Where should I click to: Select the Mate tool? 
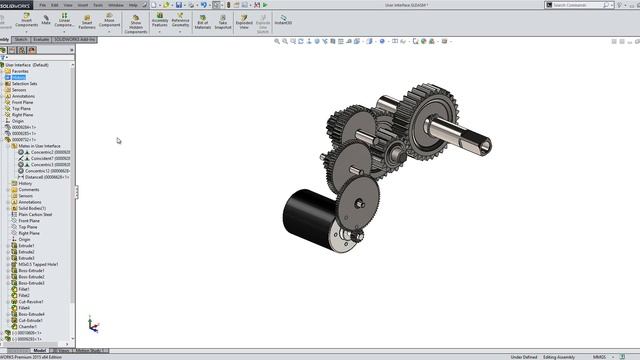click(46, 20)
